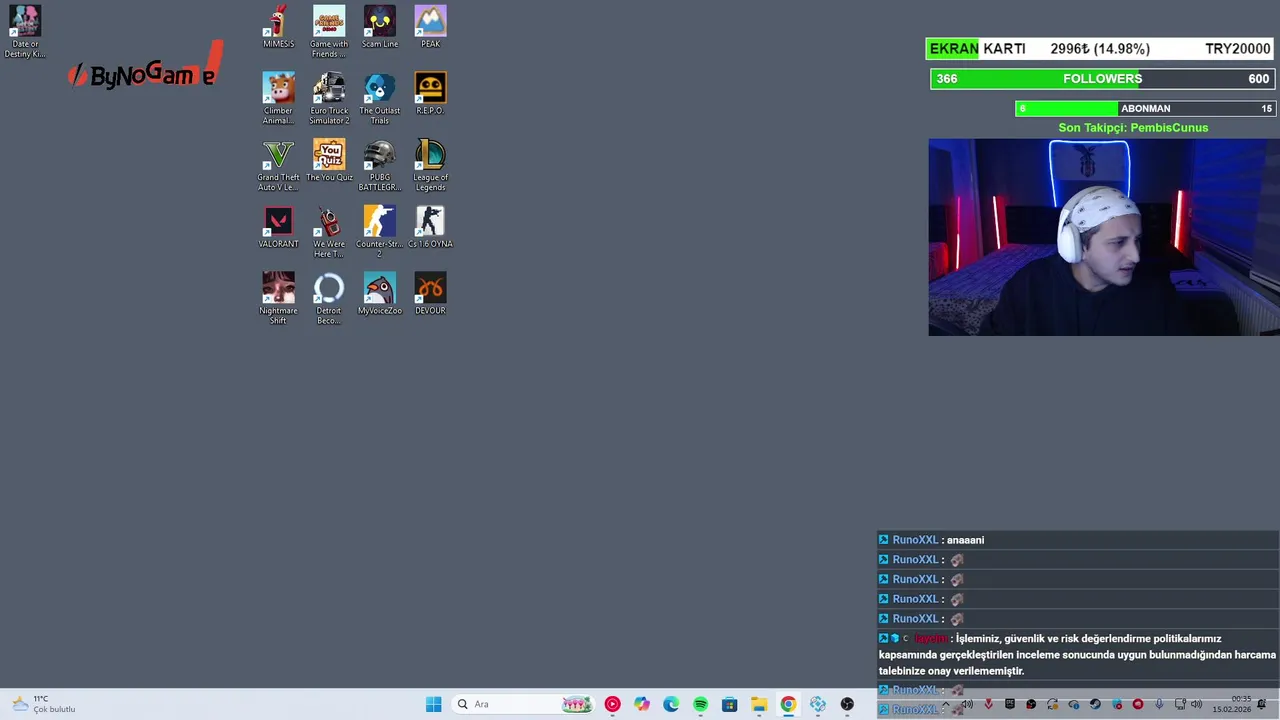Open the notification bell in tray
Viewport: 1280px width, 720px height.
[x=1261, y=704]
